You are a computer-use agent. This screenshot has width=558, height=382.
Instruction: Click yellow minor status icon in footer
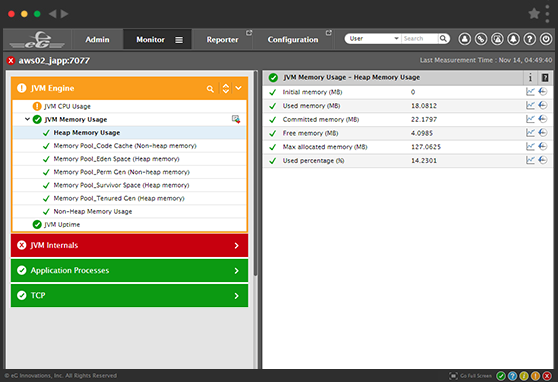pyautogui.click(x=524, y=376)
